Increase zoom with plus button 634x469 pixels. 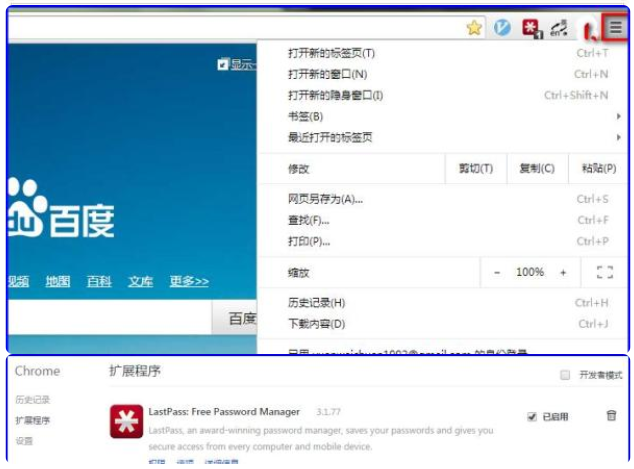[x=563, y=273]
